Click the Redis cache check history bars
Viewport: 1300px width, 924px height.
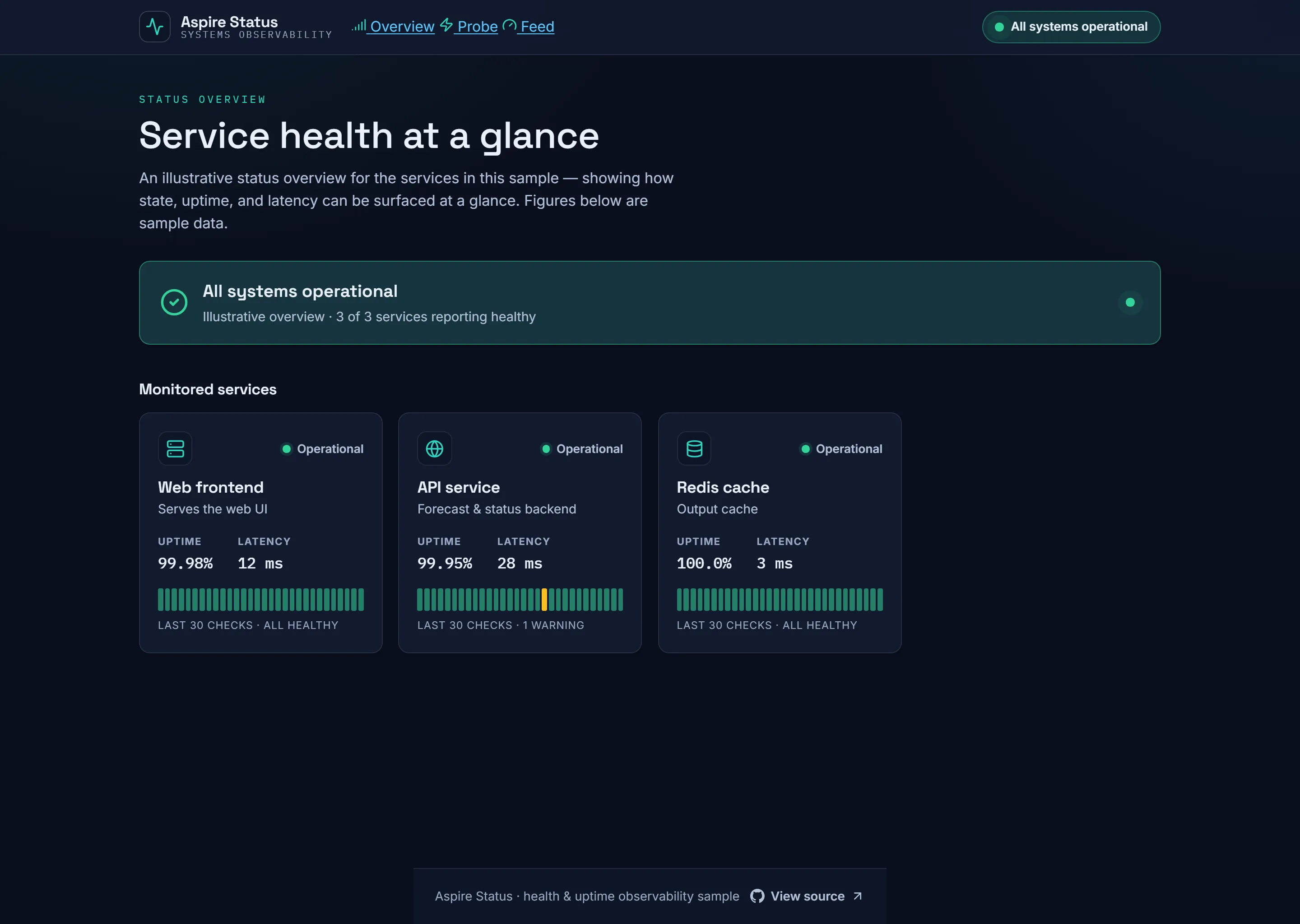pyautogui.click(x=780, y=600)
